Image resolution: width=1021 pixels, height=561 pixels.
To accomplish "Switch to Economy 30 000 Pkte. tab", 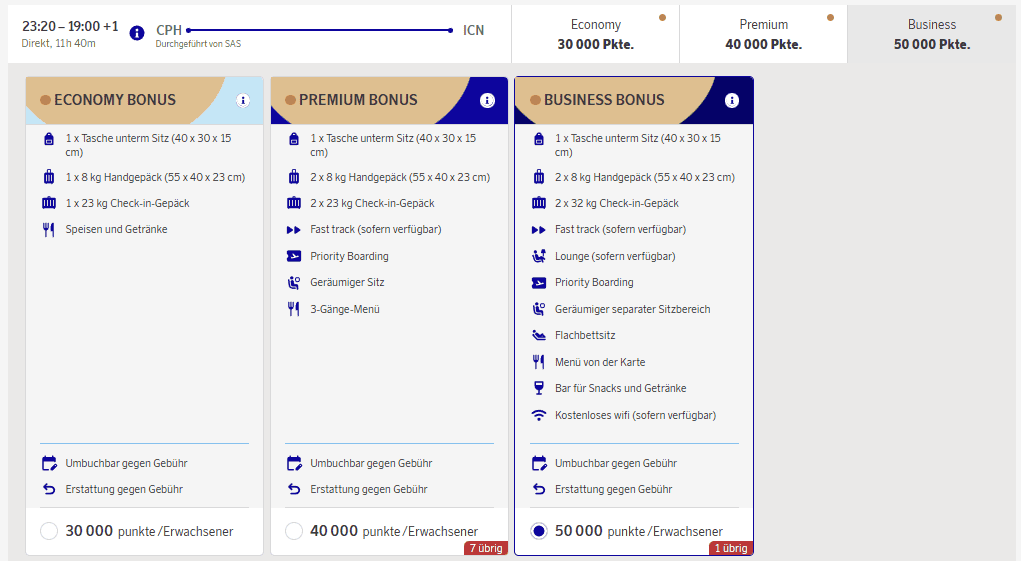I will click(x=595, y=34).
